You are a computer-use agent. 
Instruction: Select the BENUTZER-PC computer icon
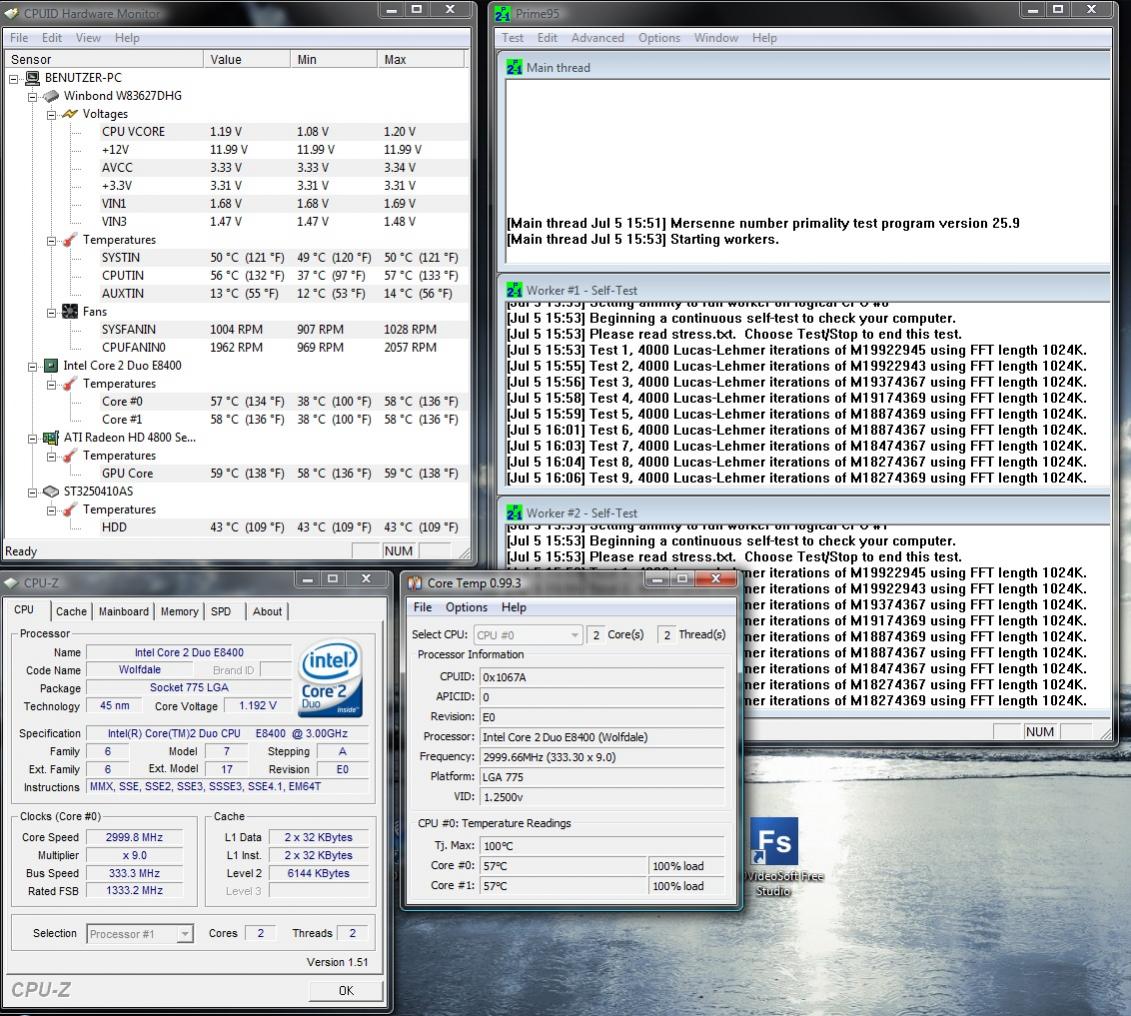click(x=32, y=78)
